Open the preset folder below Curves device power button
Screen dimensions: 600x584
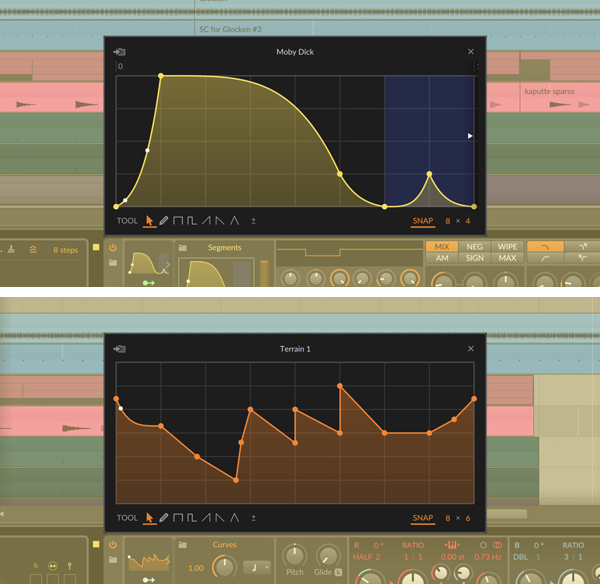point(113,560)
